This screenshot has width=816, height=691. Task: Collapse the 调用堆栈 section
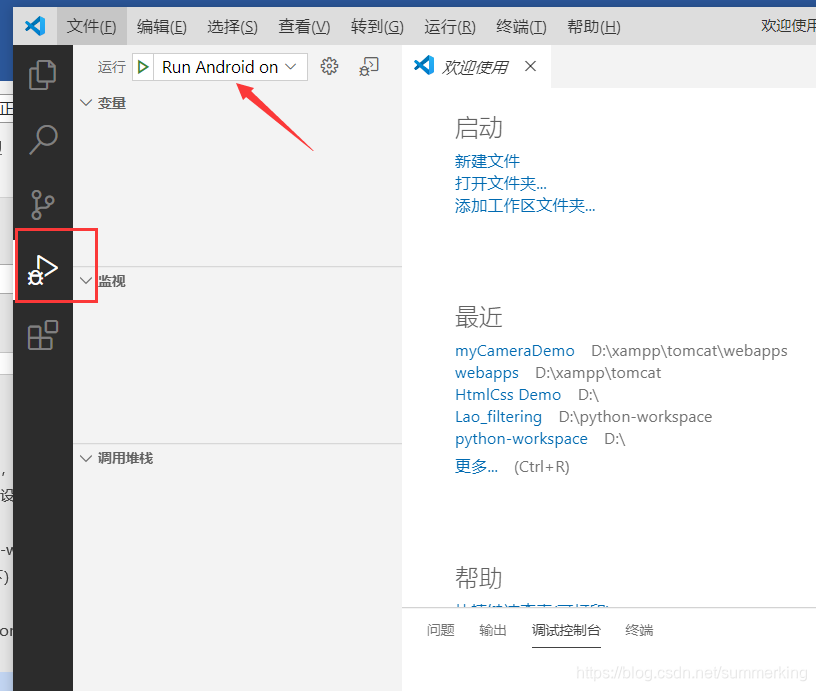tap(85, 458)
